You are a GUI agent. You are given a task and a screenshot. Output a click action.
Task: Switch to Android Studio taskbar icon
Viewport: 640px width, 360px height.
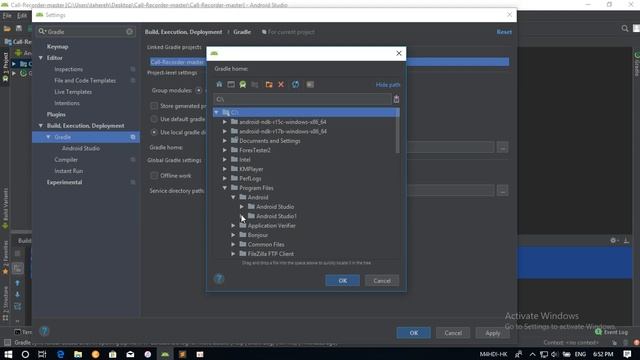(x=165, y=354)
